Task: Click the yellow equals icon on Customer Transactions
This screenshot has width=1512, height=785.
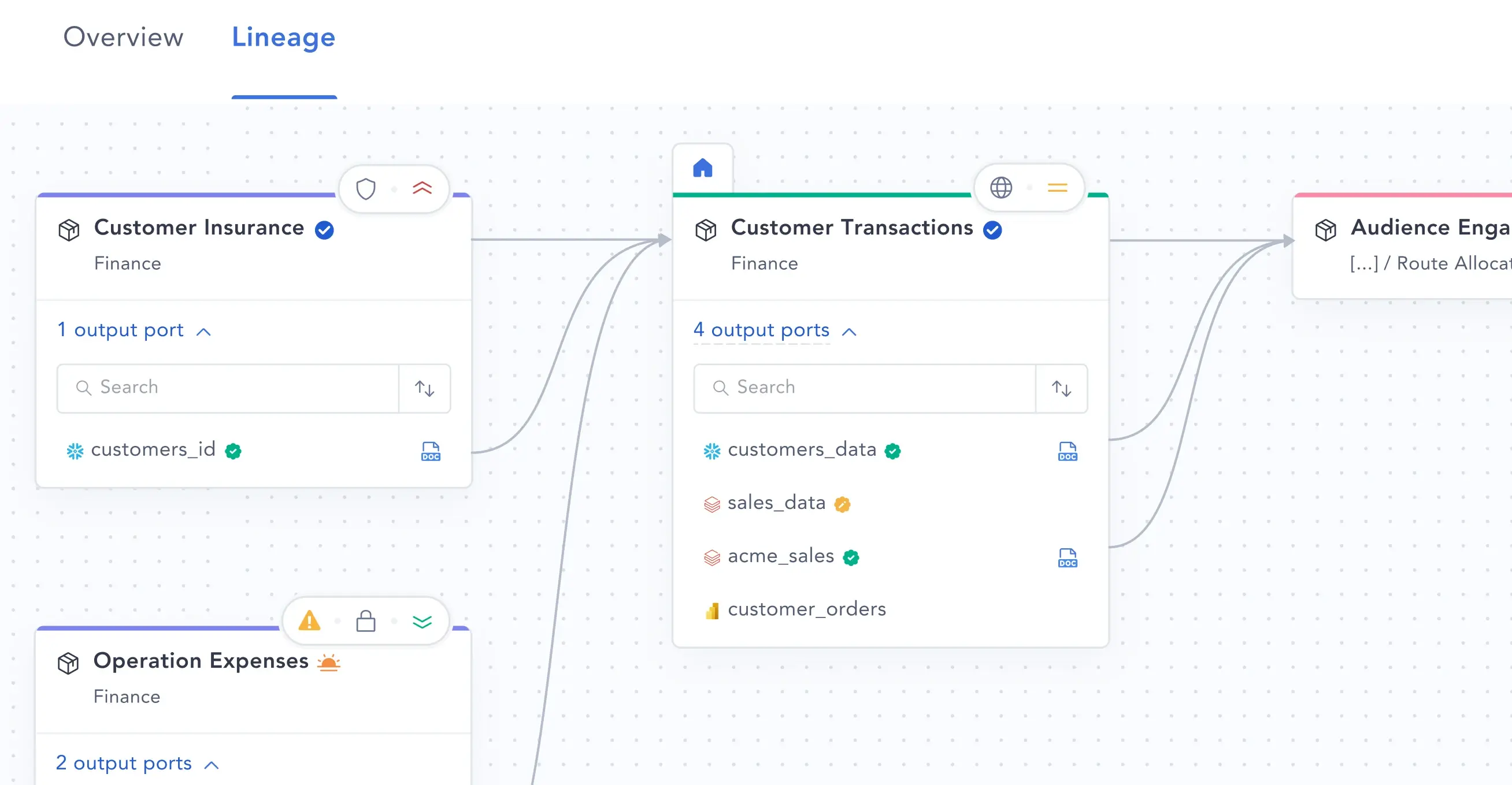Action: [1057, 188]
